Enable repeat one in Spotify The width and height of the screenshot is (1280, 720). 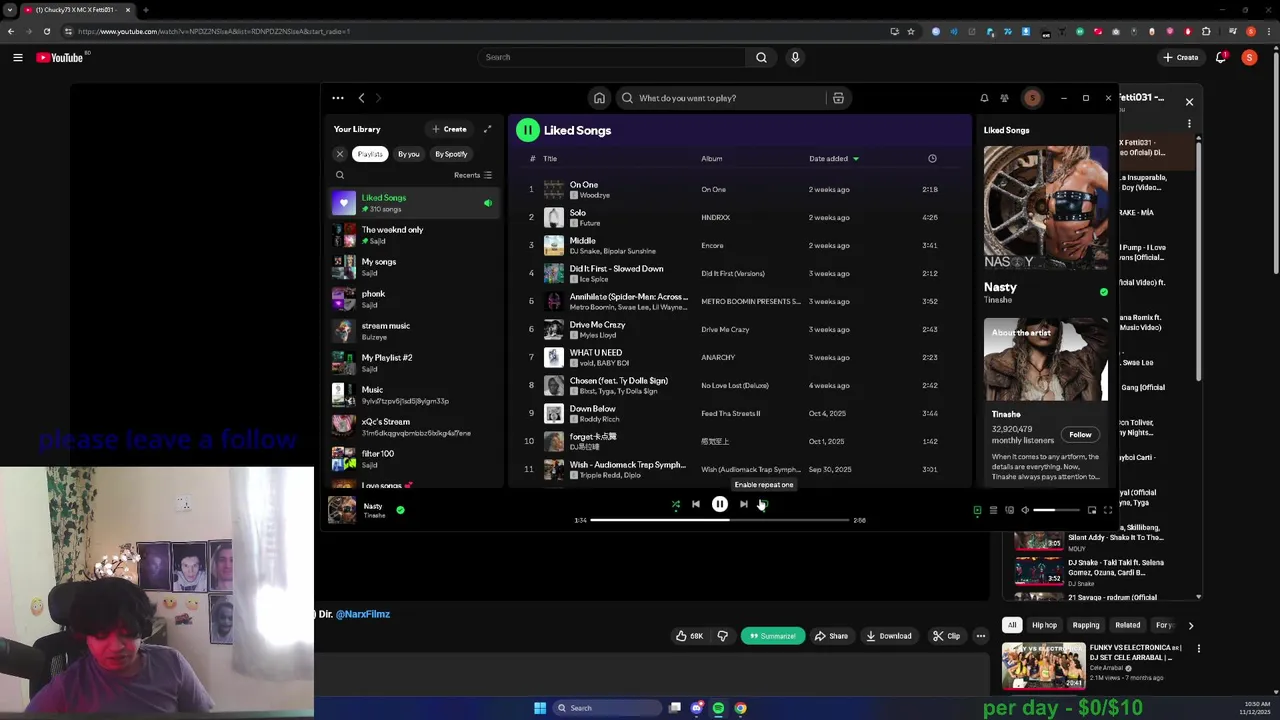(763, 504)
